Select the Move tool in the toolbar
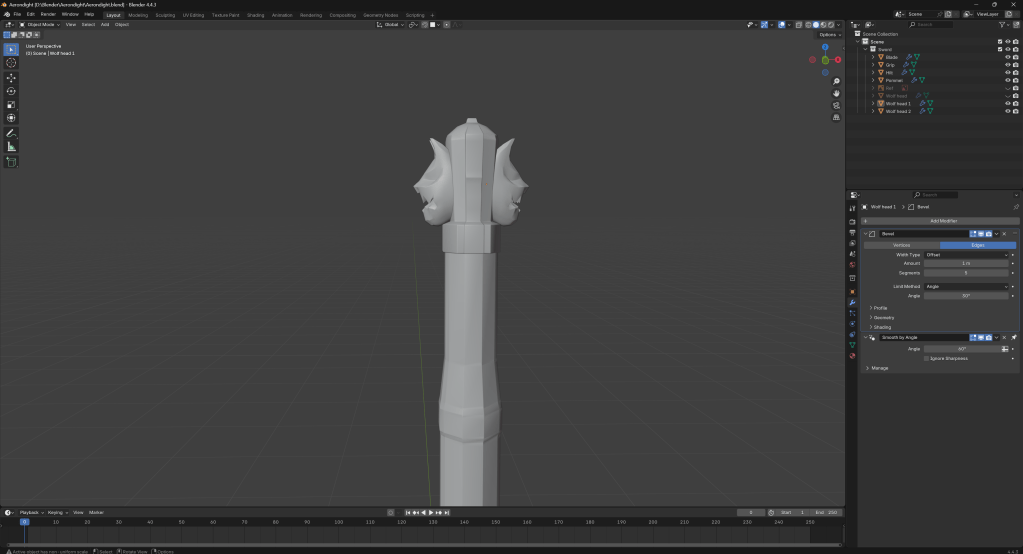 click(x=11, y=77)
